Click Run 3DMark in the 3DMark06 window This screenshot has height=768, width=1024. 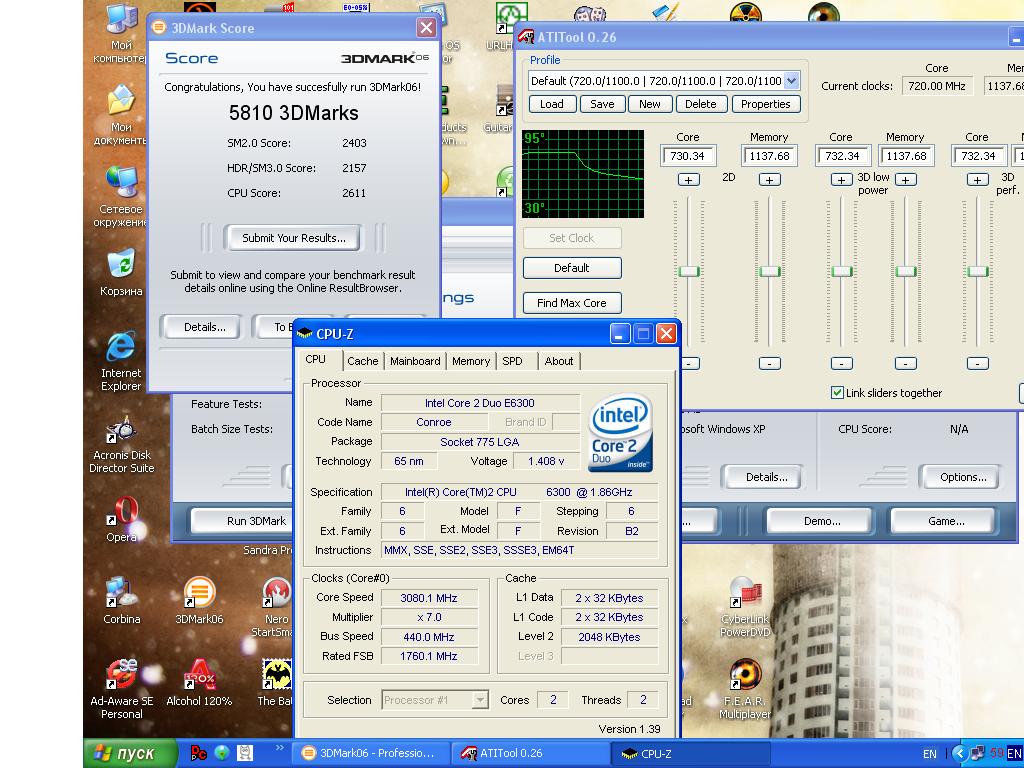click(242, 520)
